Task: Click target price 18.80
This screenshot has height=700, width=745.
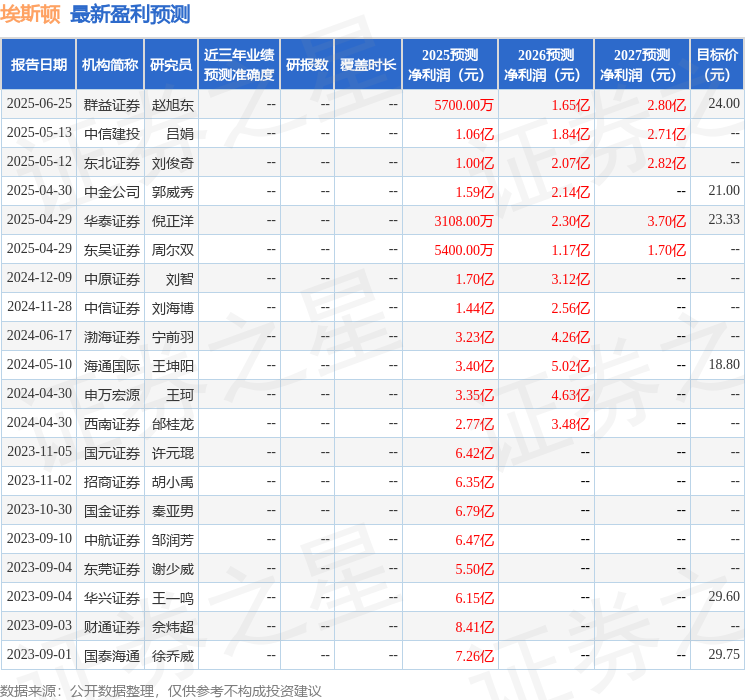Action: [724, 364]
